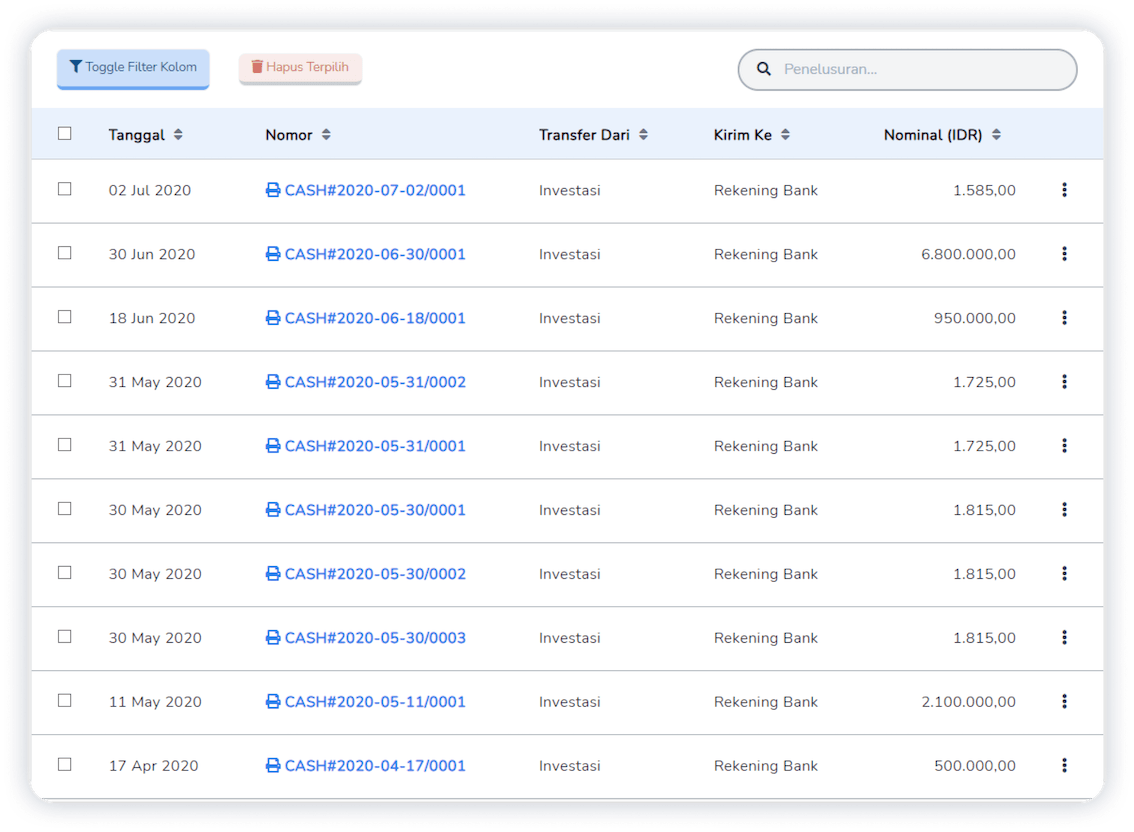Screen dimensions: 1134x832
Task: Open the three-dot menu for the 30 Jun 2020 row
Action: 1064,254
